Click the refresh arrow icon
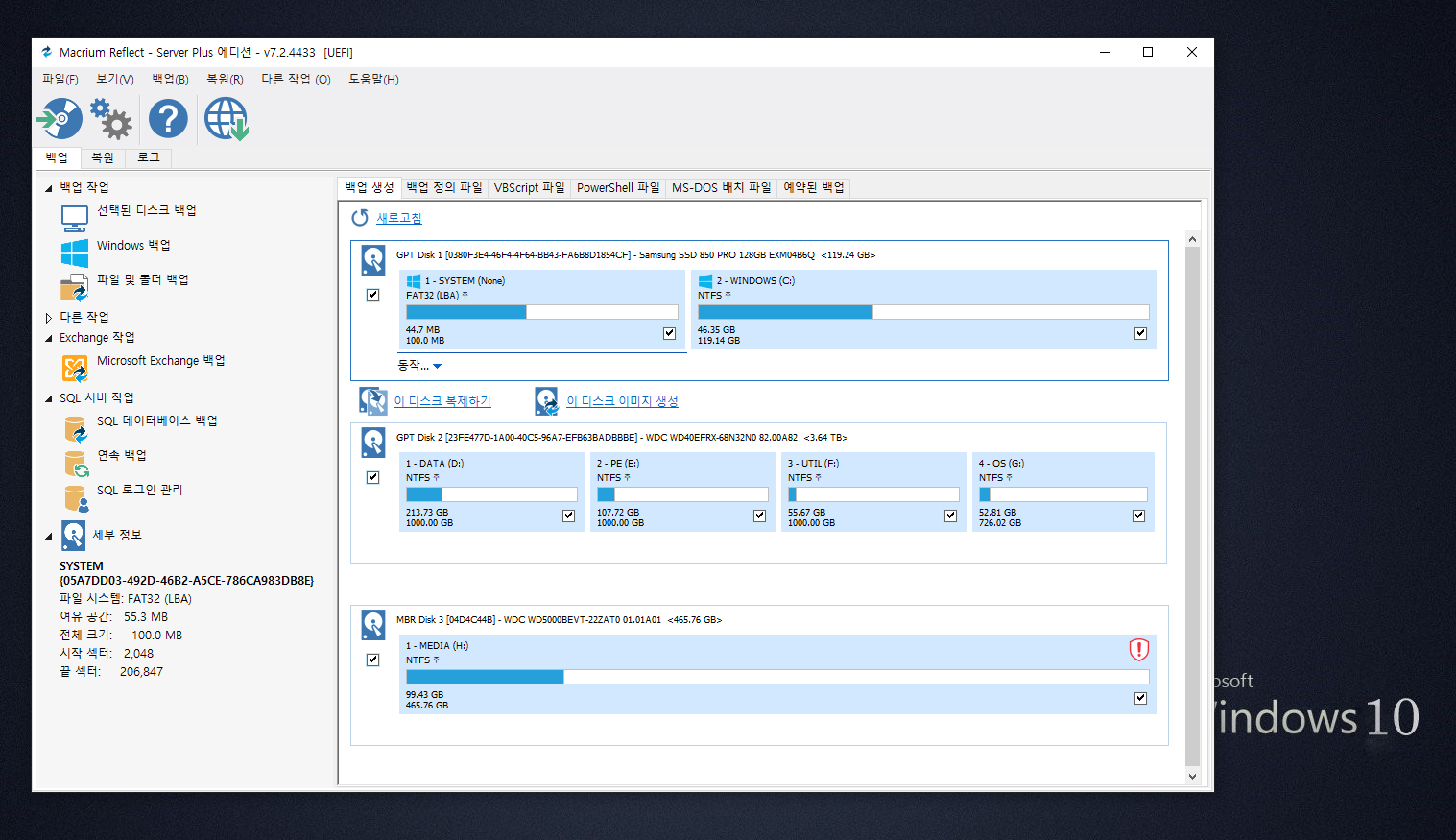1456x840 pixels. pos(360,218)
